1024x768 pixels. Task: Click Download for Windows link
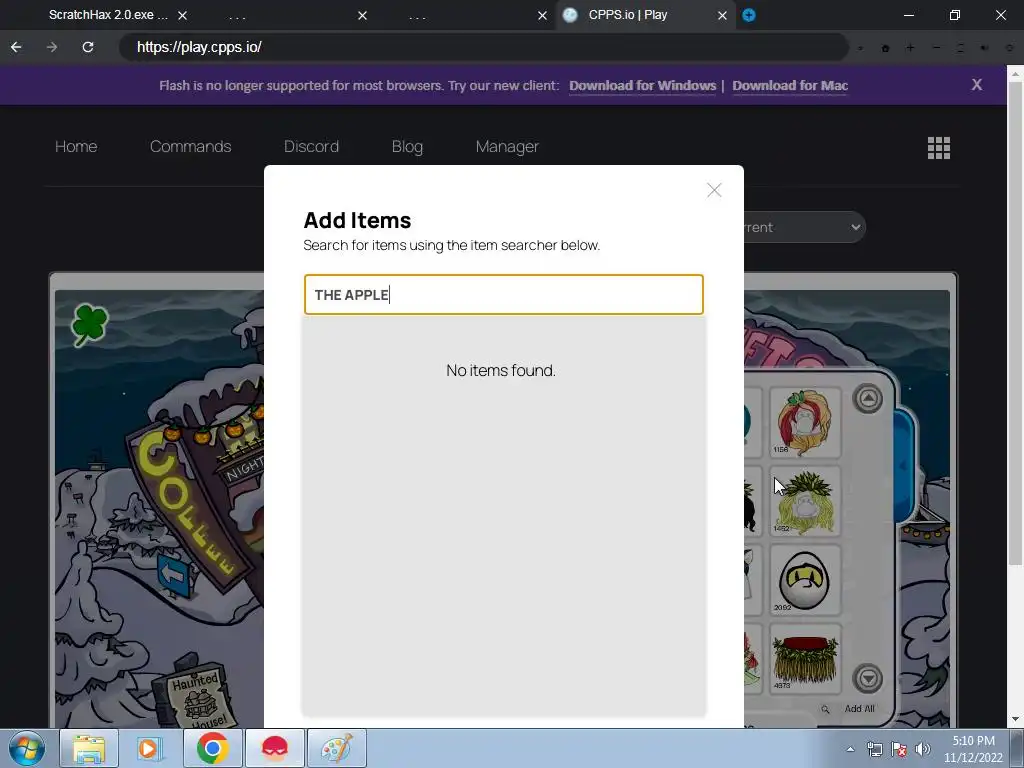[x=643, y=86]
